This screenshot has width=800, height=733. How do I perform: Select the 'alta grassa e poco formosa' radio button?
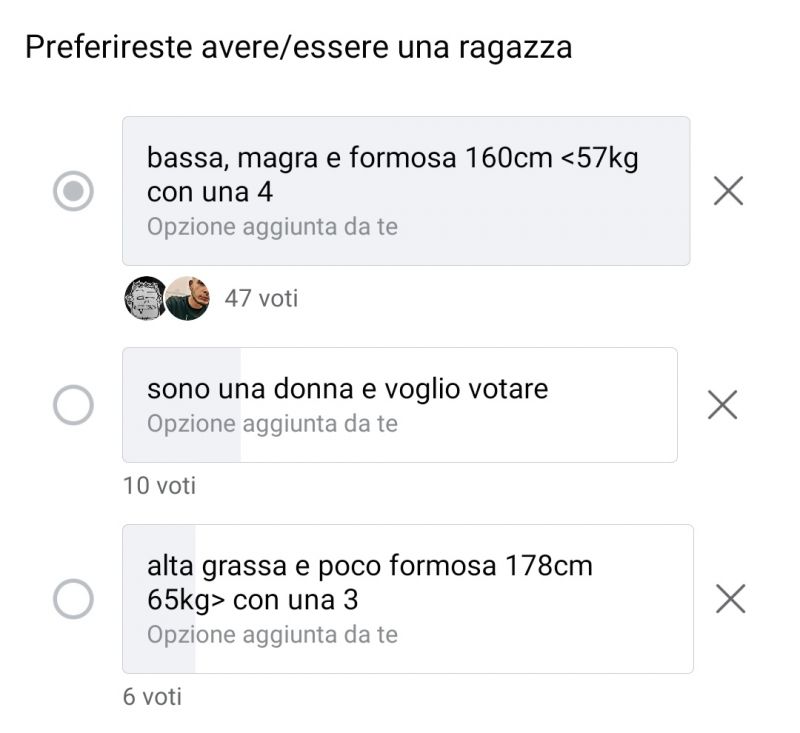coord(73,599)
